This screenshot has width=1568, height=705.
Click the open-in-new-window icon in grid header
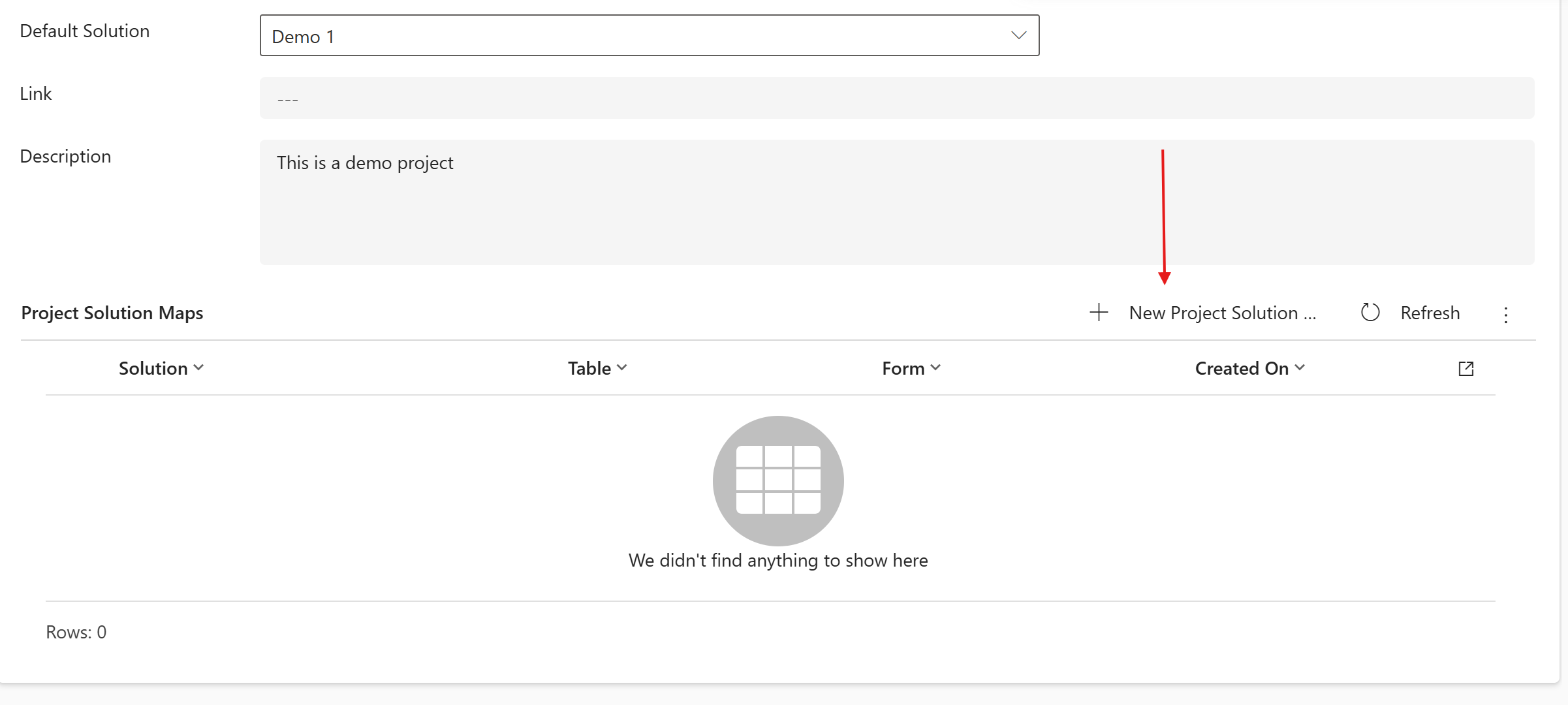[1466, 369]
